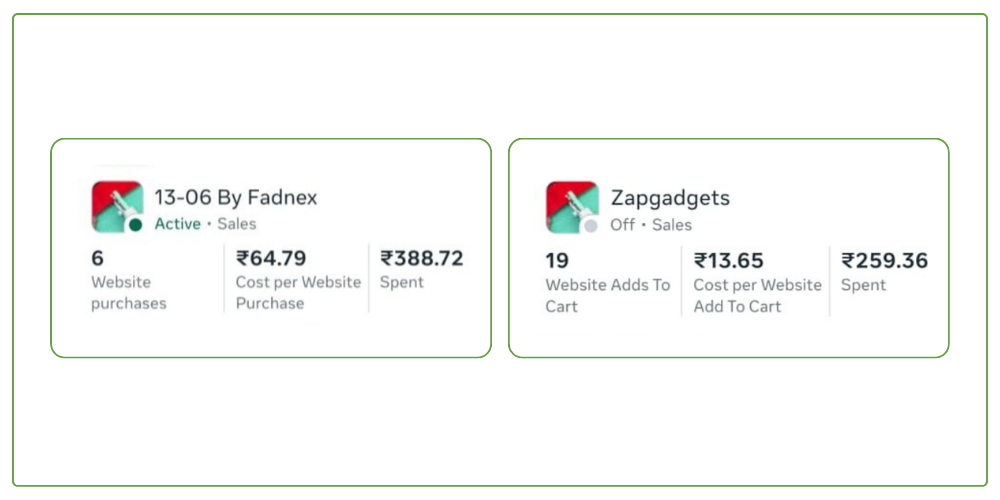Click the grey Off status dot
The height and width of the screenshot is (500, 1000).
pyautogui.click(x=591, y=226)
